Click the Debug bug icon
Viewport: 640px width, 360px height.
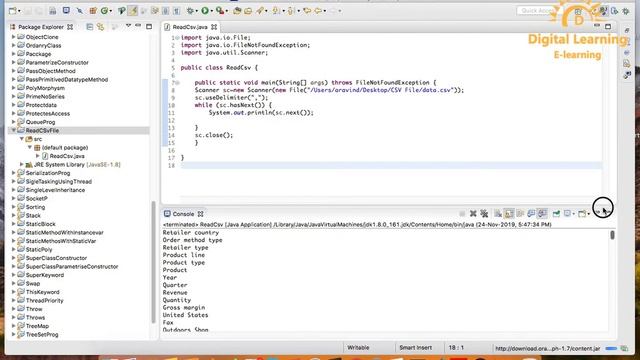tap(190, 11)
